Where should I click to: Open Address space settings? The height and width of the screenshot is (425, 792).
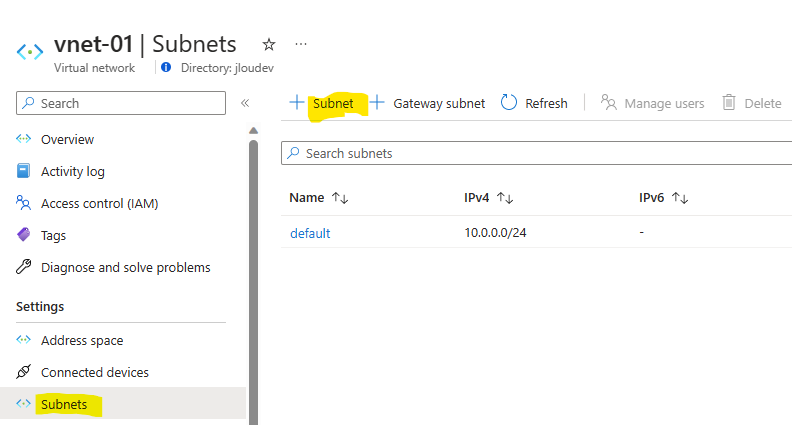click(82, 341)
